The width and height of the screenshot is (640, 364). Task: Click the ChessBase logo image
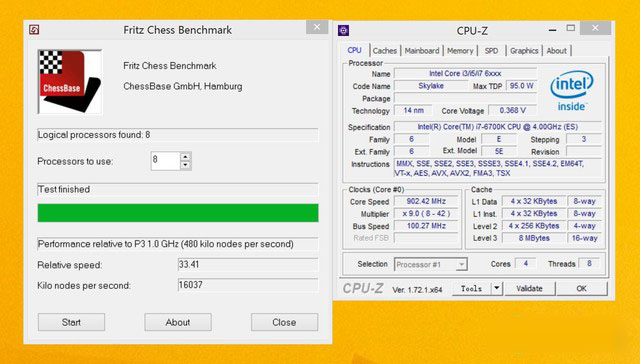(x=70, y=82)
